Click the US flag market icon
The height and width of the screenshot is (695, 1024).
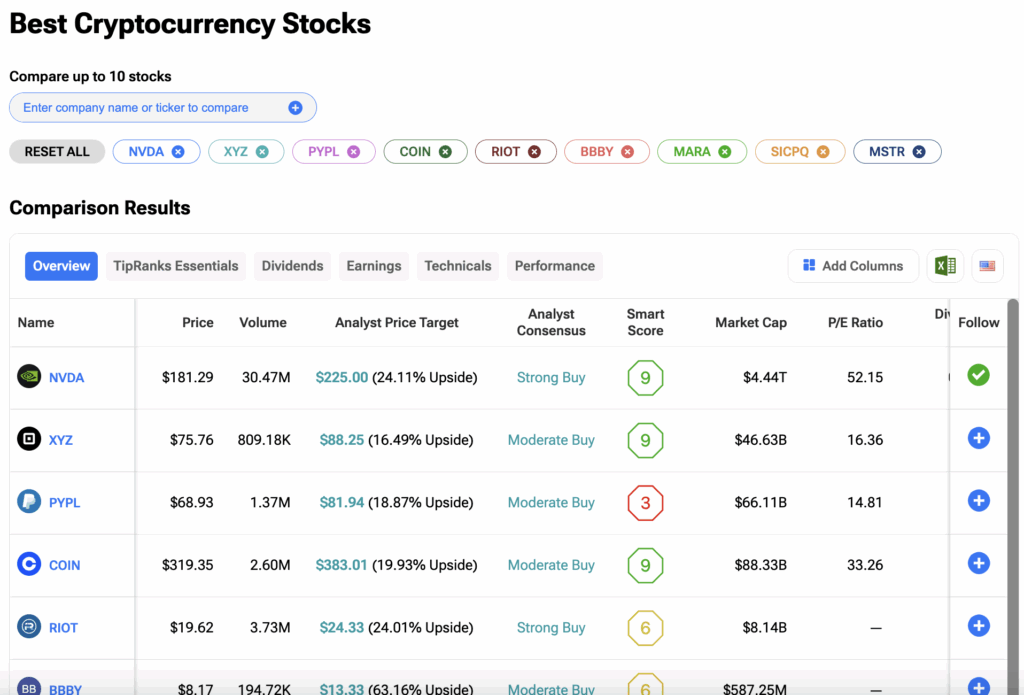coord(987,266)
